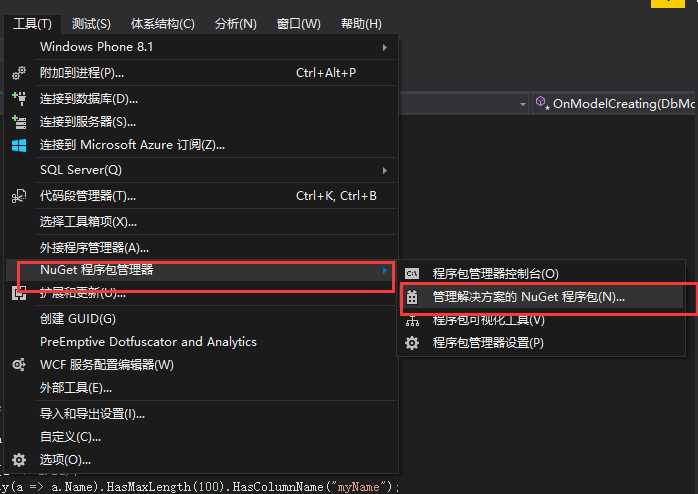Viewport: 698px width, 494px height.
Task: Click the Extensions and Updates icon
Action: coord(19,293)
